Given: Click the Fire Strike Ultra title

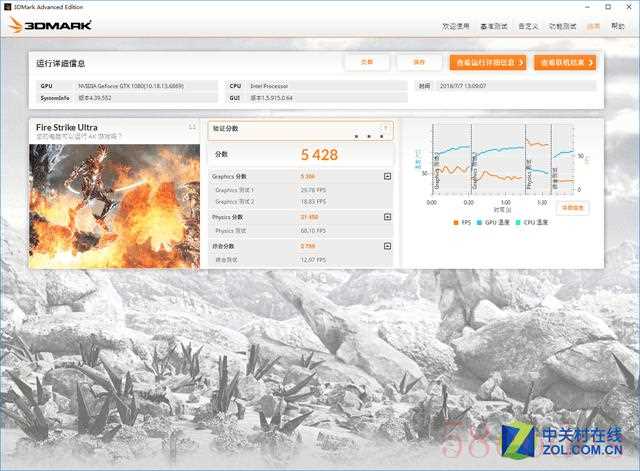Looking at the screenshot, I should 67,127.
